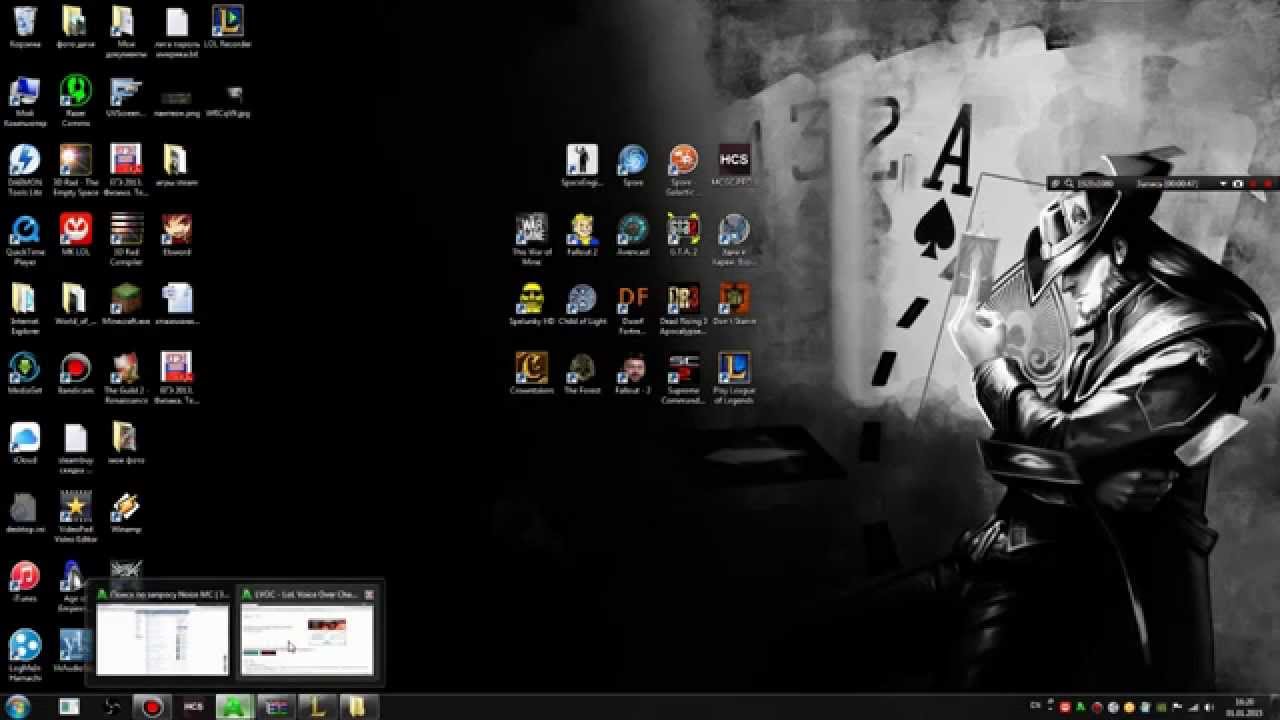Select the QuickTime Player icon
The image size is (1280, 720).
(25, 239)
